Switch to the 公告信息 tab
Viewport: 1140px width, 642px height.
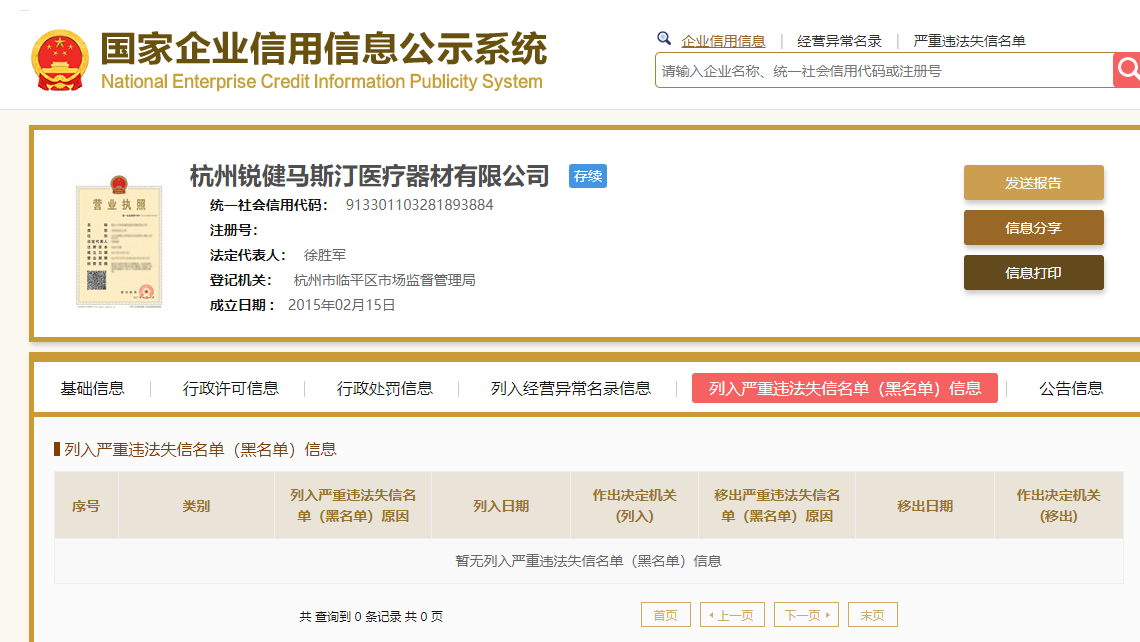click(x=1071, y=389)
